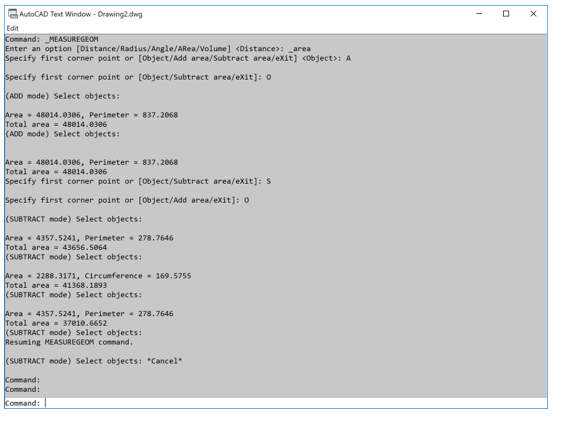Click the 'Enter an option' Distance/Radius line
The image size is (562, 421).
(x=158, y=49)
